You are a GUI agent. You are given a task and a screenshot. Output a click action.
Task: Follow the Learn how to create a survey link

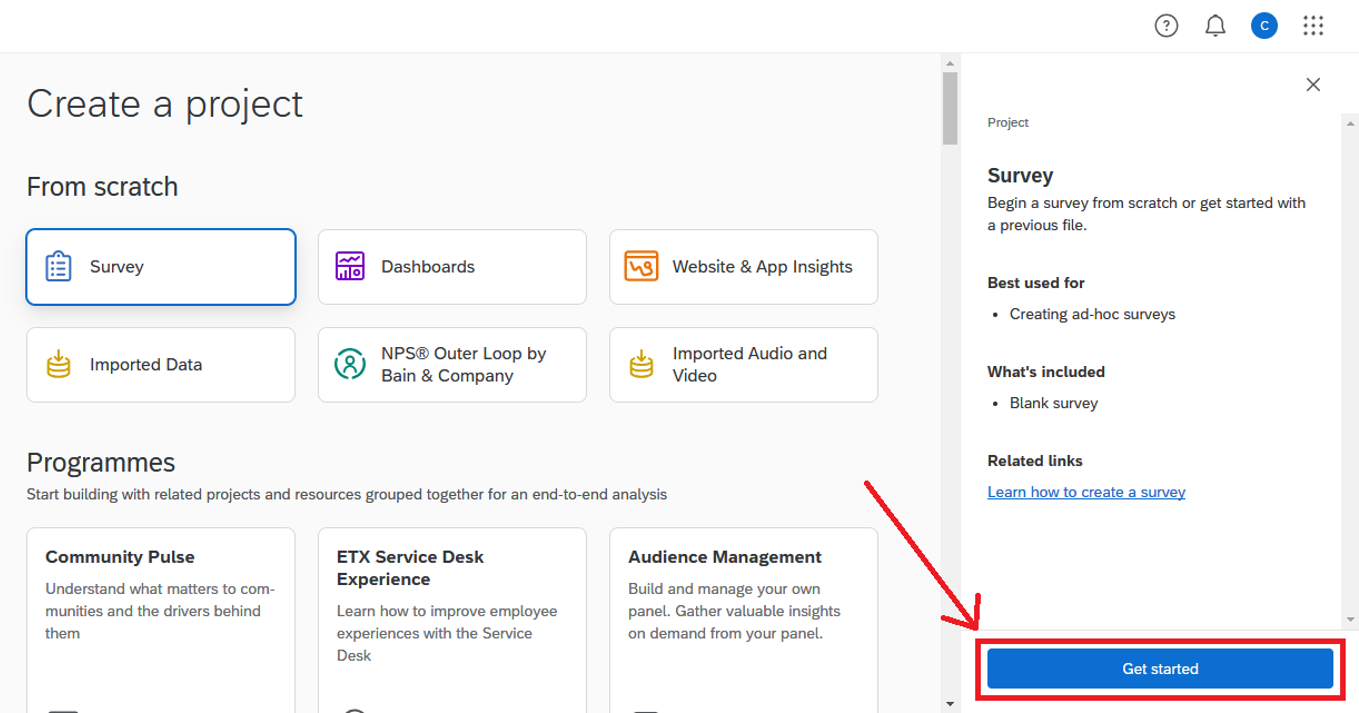click(1086, 492)
